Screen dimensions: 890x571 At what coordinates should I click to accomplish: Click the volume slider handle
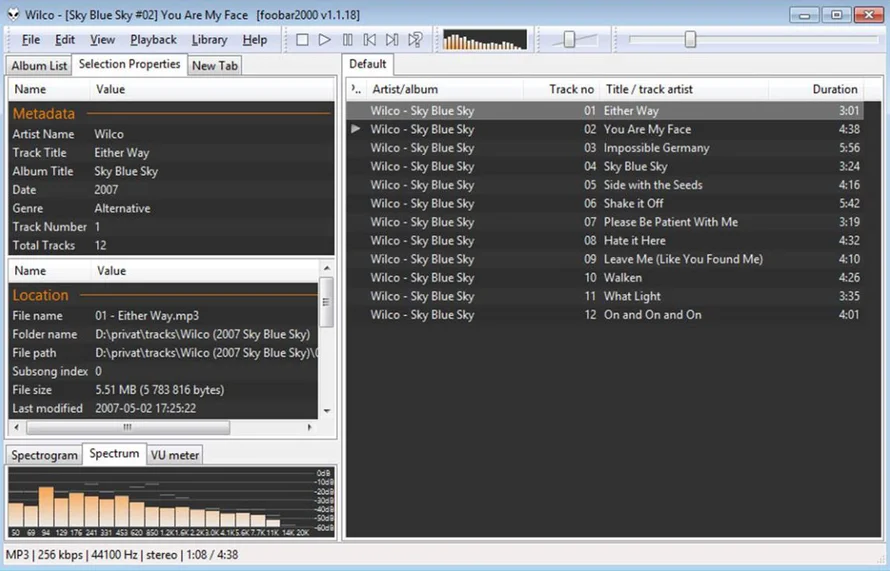(569, 40)
